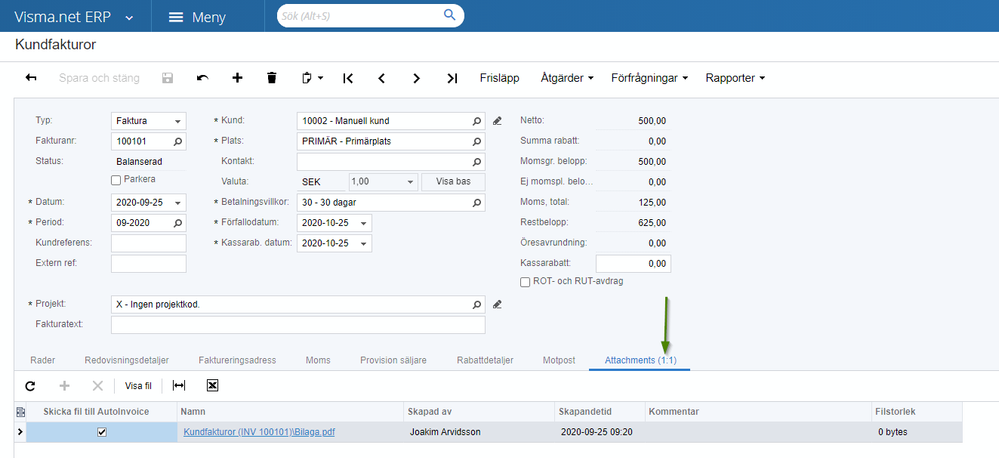This screenshot has height=458, width=999.
Task: Click the fit columns icon in grid toolbar
Action: coord(179,385)
